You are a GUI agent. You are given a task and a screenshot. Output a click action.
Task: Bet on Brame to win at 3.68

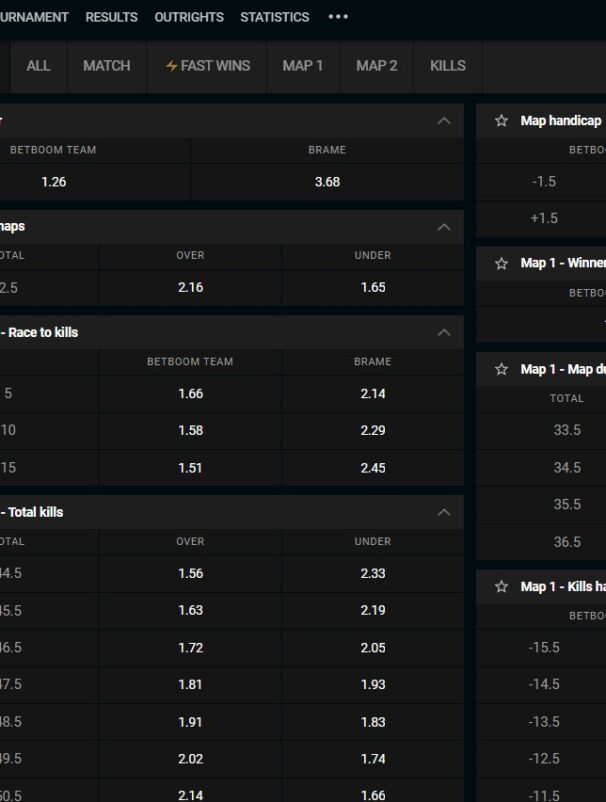[327, 182]
